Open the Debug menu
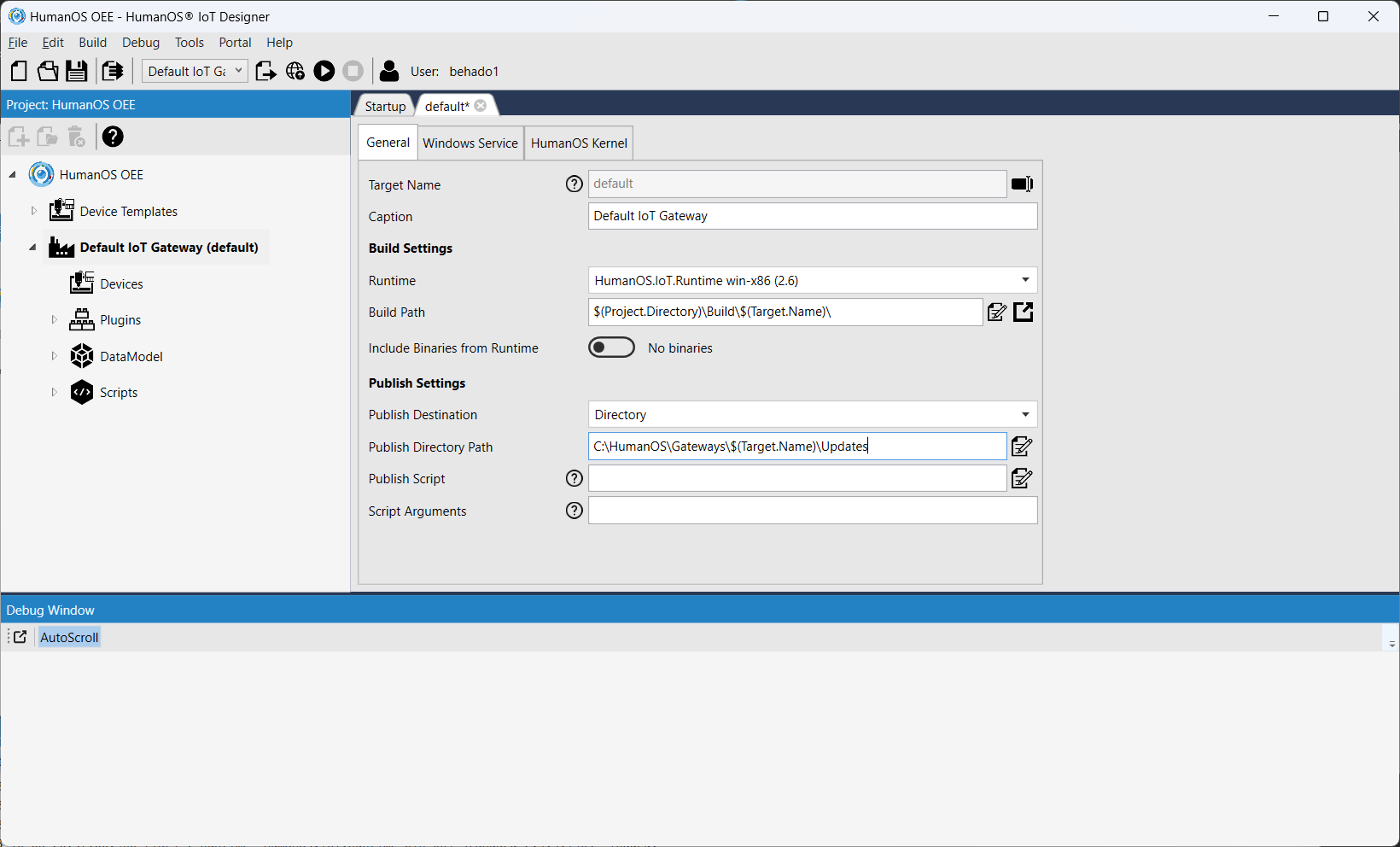 point(141,43)
